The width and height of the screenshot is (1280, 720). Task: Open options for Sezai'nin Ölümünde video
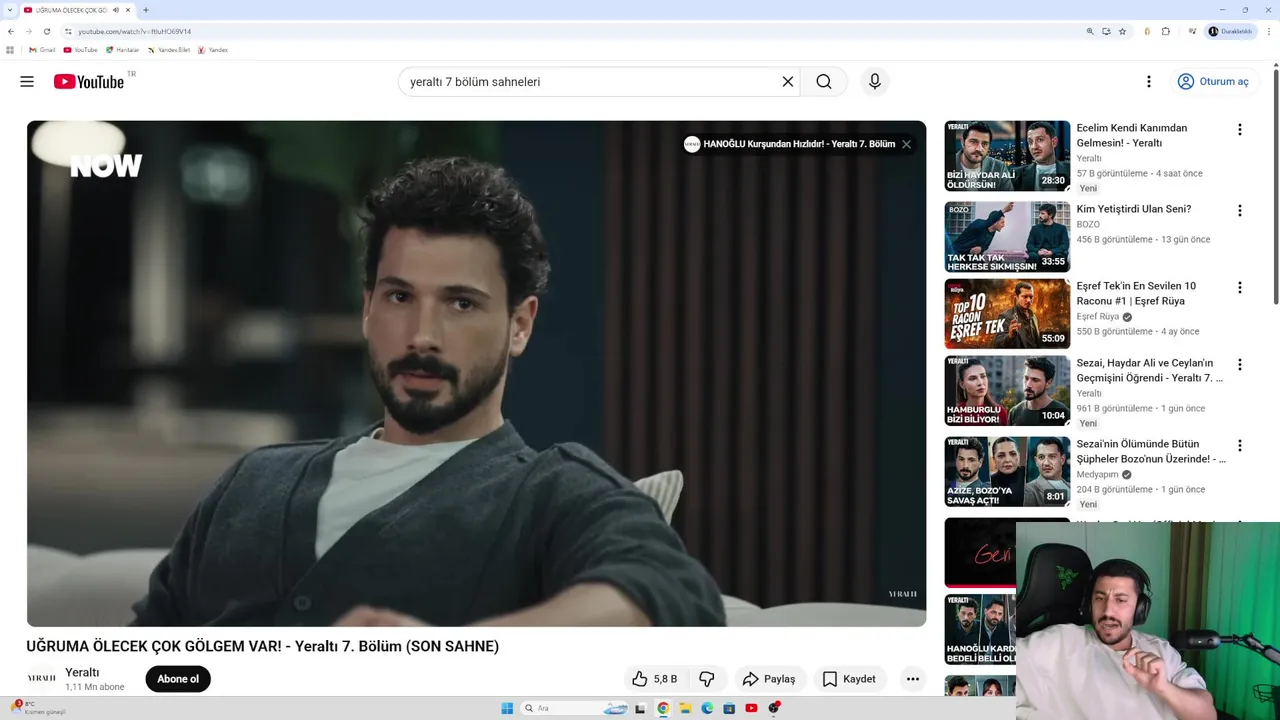click(x=1240, y=446)
